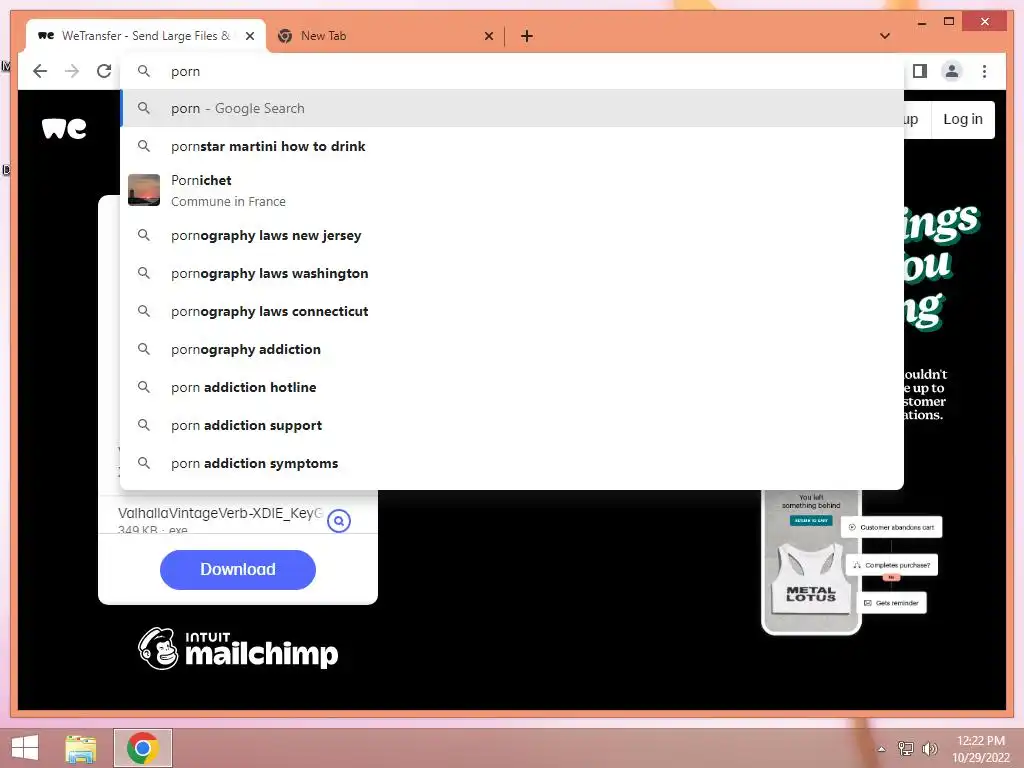
Task: Select 'laws connecticut' suggestion
Action: (x=511, y=311)
